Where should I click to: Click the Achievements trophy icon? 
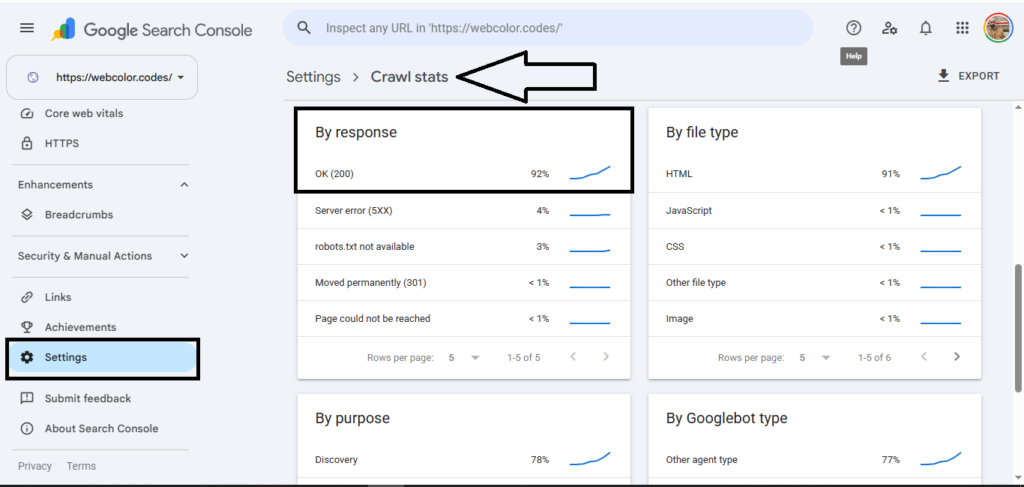(27, 327)
